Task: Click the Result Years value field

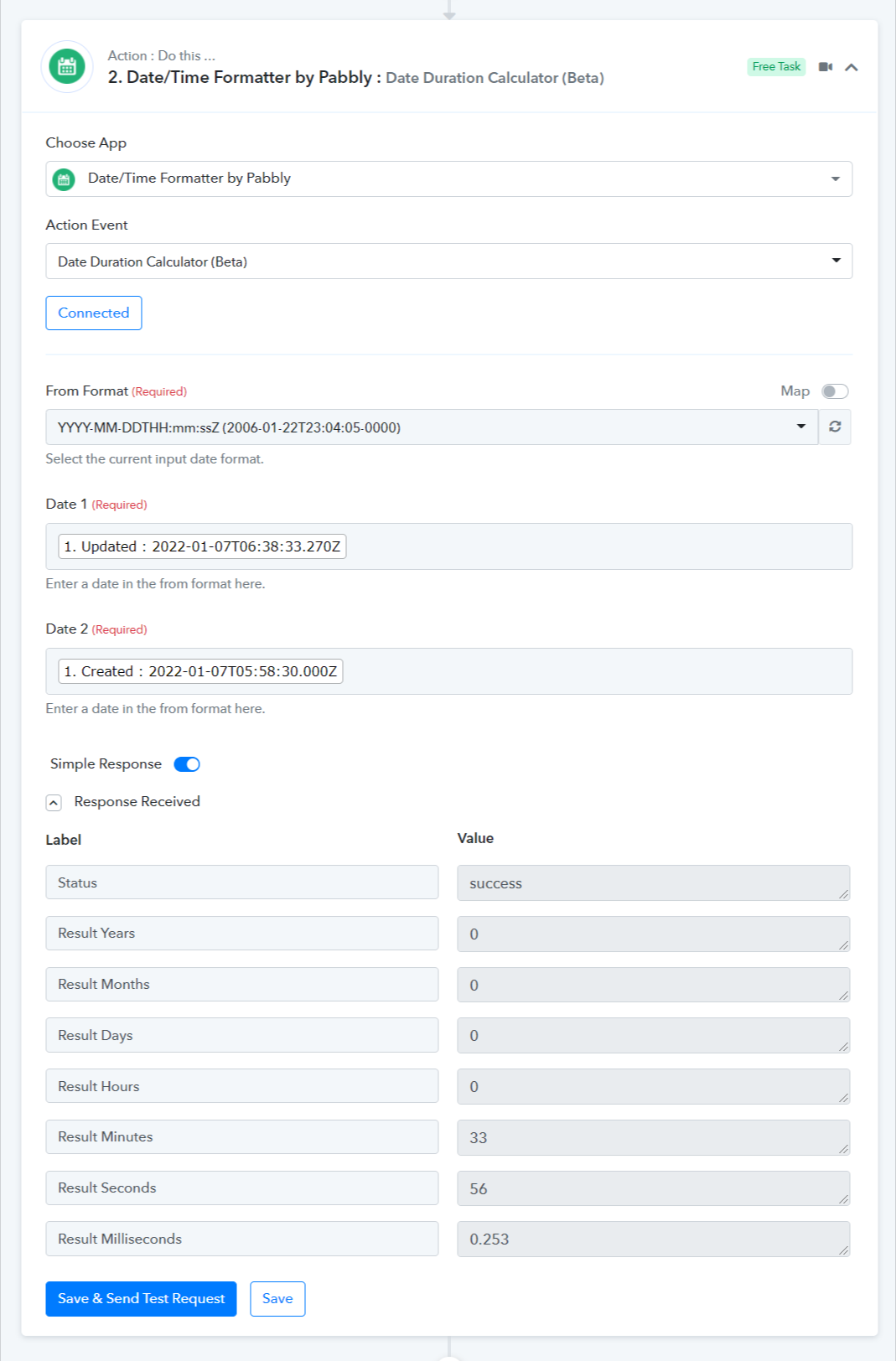Action: [x=654, y=934]
